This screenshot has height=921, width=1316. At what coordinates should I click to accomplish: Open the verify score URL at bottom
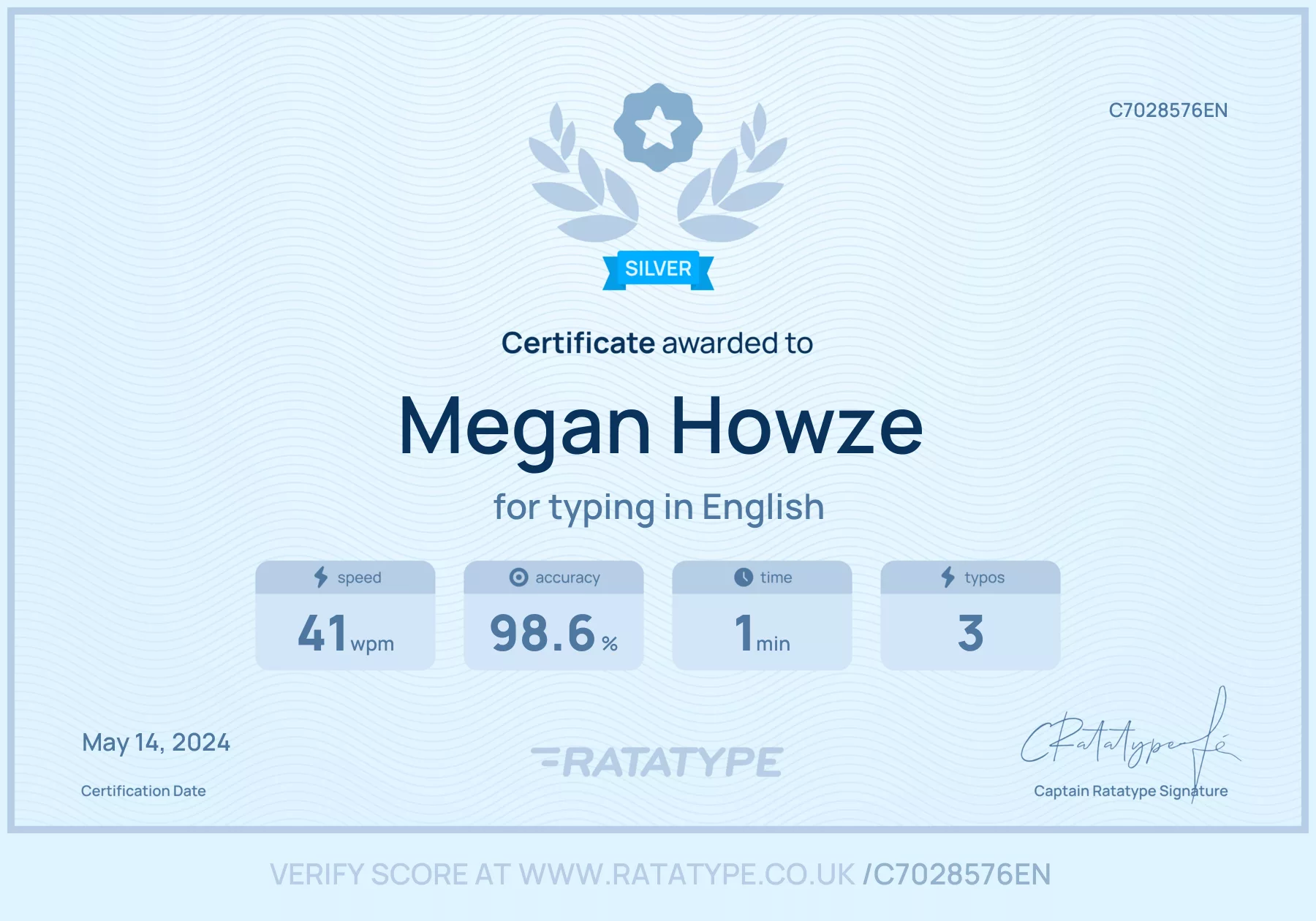(x=660, y=874)
